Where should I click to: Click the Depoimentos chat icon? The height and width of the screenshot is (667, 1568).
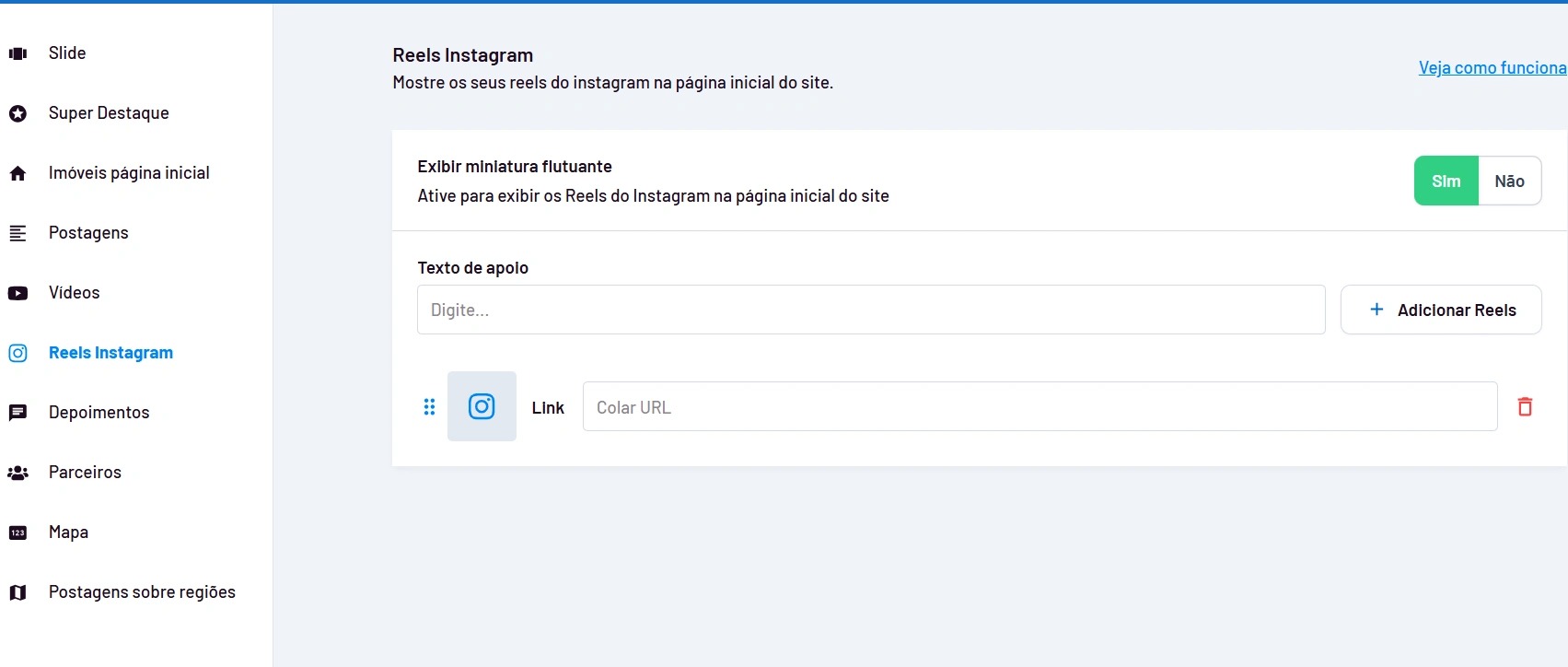tap(17, 413)
